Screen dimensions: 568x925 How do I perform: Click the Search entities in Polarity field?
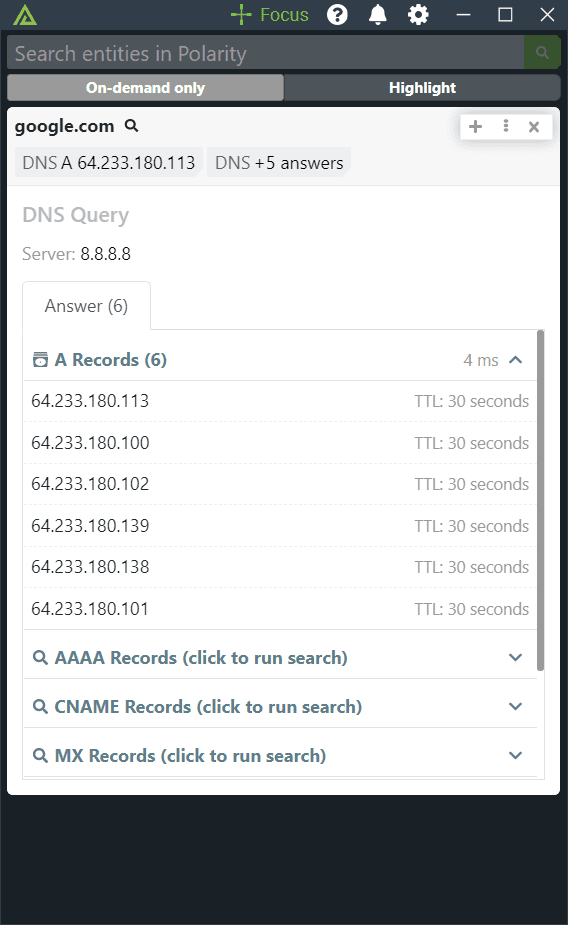pyautogui.click(x=265, y=53)
